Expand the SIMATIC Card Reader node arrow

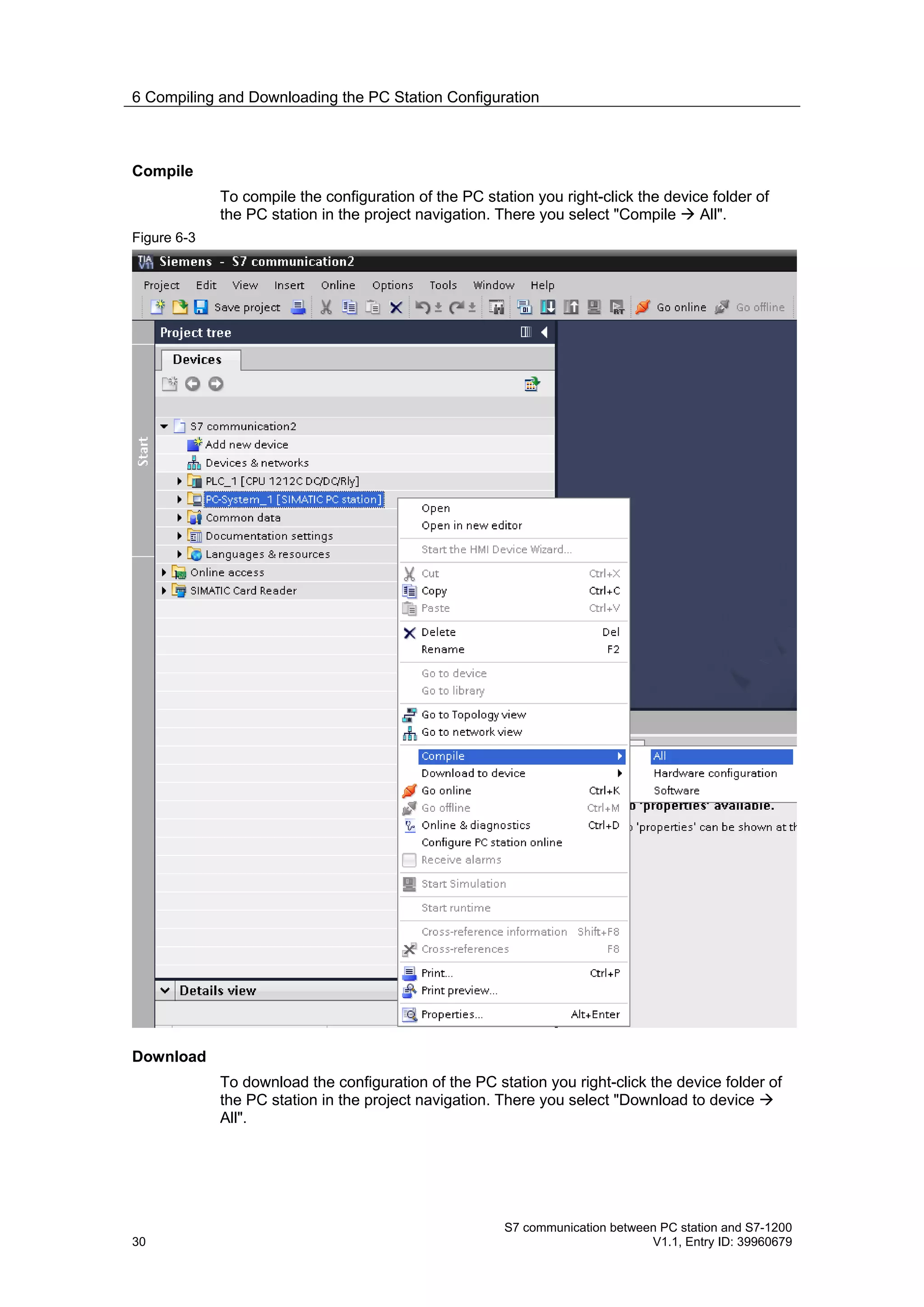coord(164,590)
